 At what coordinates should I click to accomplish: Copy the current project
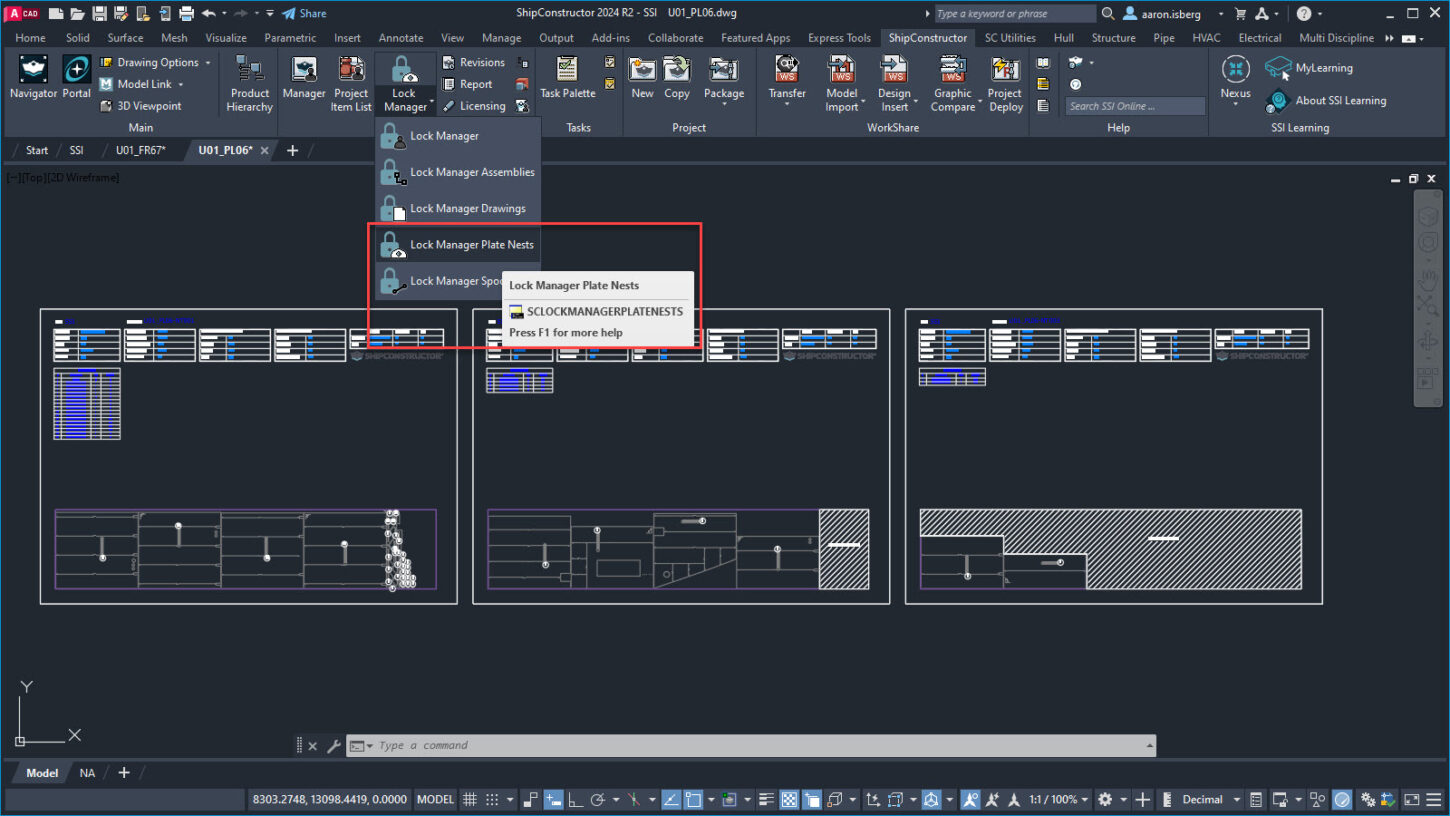(676, 80)
